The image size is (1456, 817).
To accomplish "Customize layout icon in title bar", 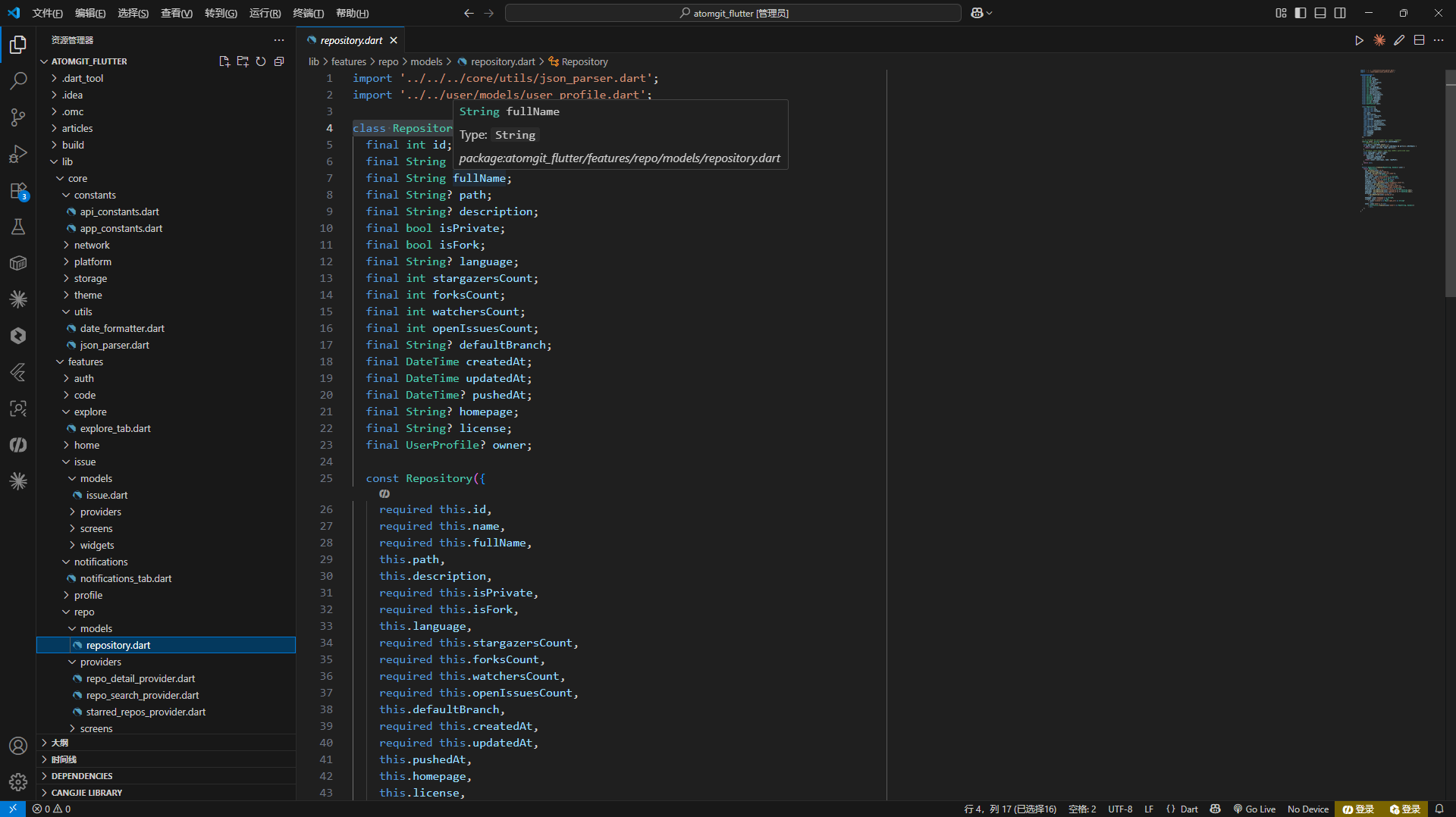I will click(x=1281, y=13).
